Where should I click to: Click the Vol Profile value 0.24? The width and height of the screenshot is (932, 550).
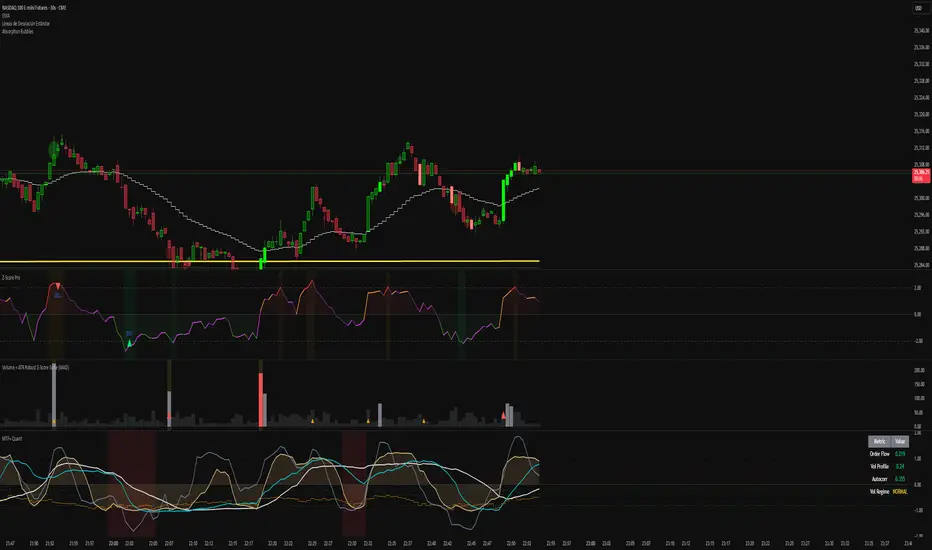(900, 466)
